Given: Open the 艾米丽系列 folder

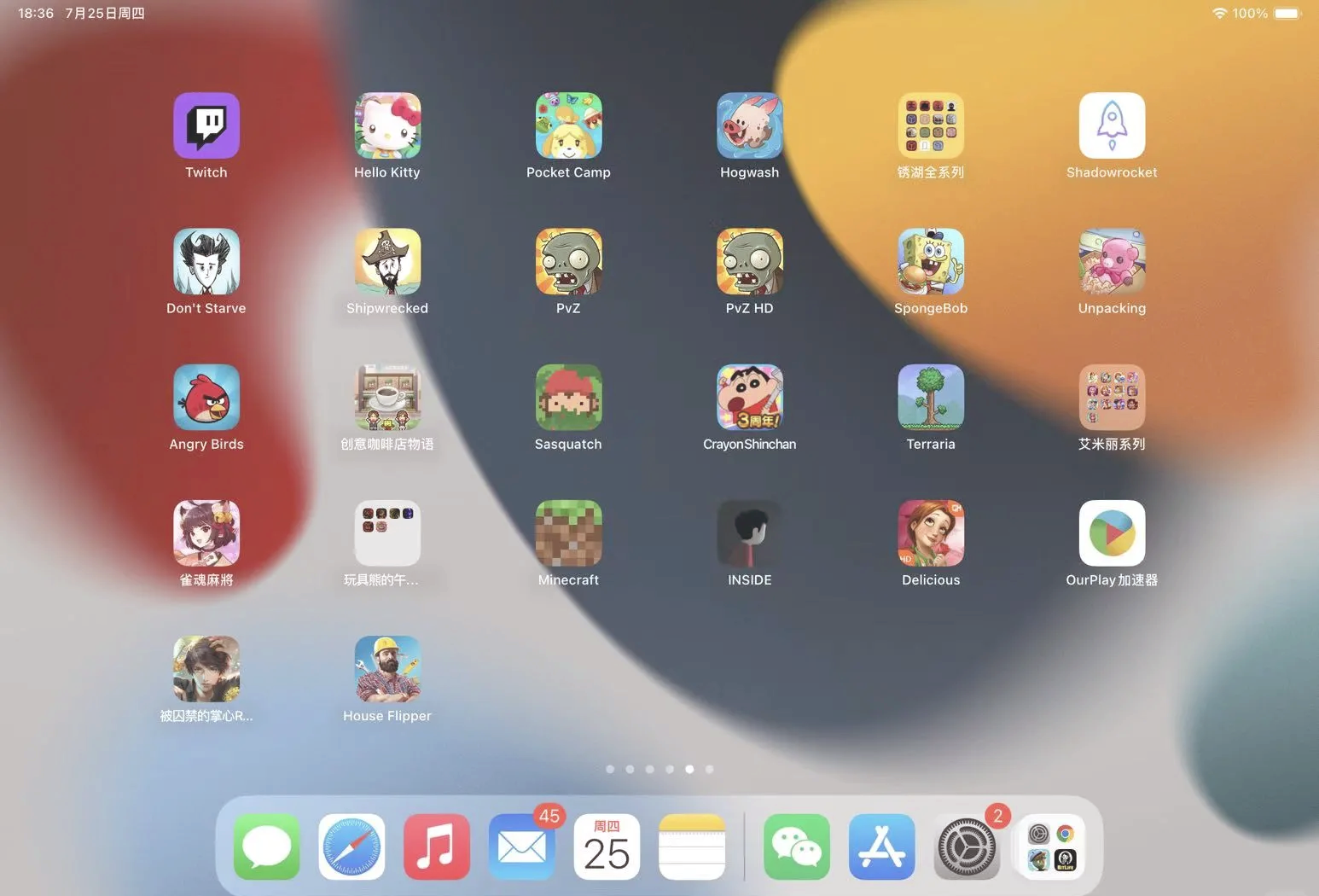Looking at the screenshot, I should coord(1112,397).
